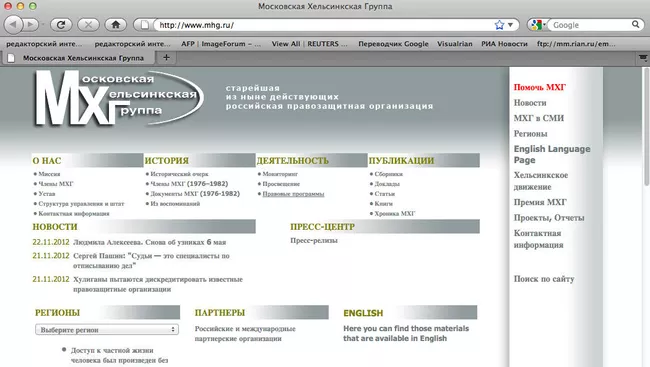Click the ENGLISH section heading
The height and width of the screenshot is (367, 650).
point(363,313)
